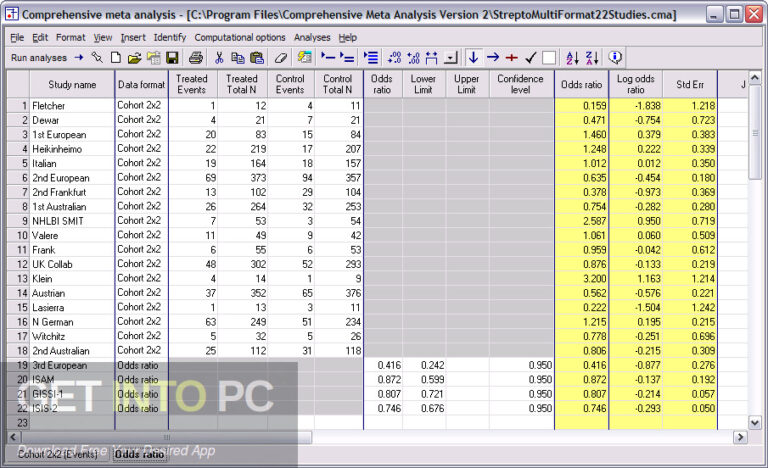Open the Help menu
The width and height of the screenshot is (768, 468).
coord(348,37)
